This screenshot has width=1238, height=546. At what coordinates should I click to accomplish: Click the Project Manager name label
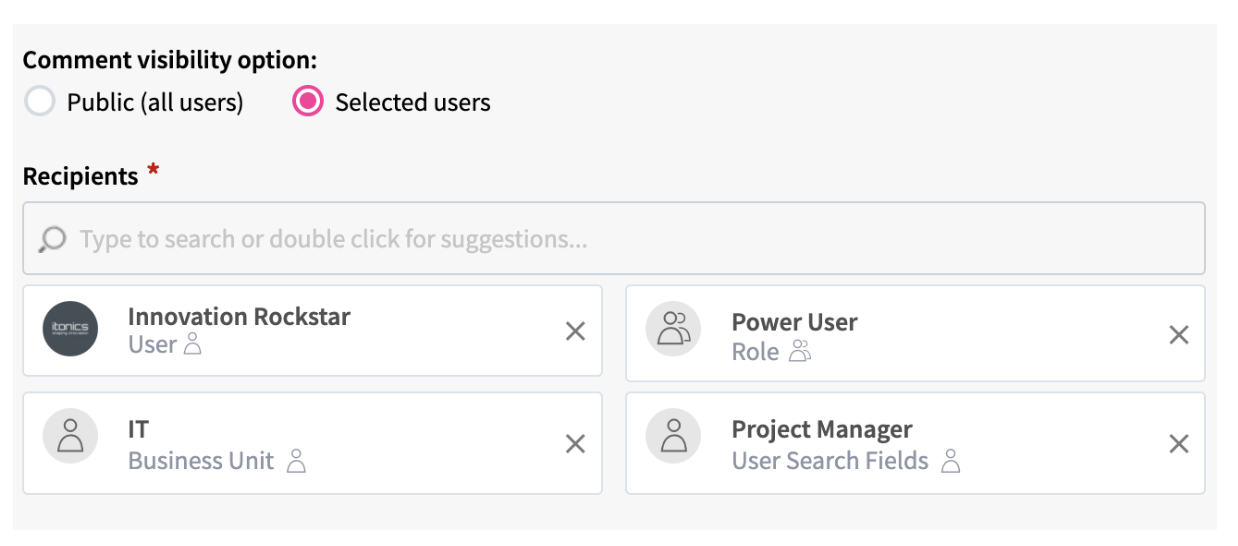pos(821,430)
